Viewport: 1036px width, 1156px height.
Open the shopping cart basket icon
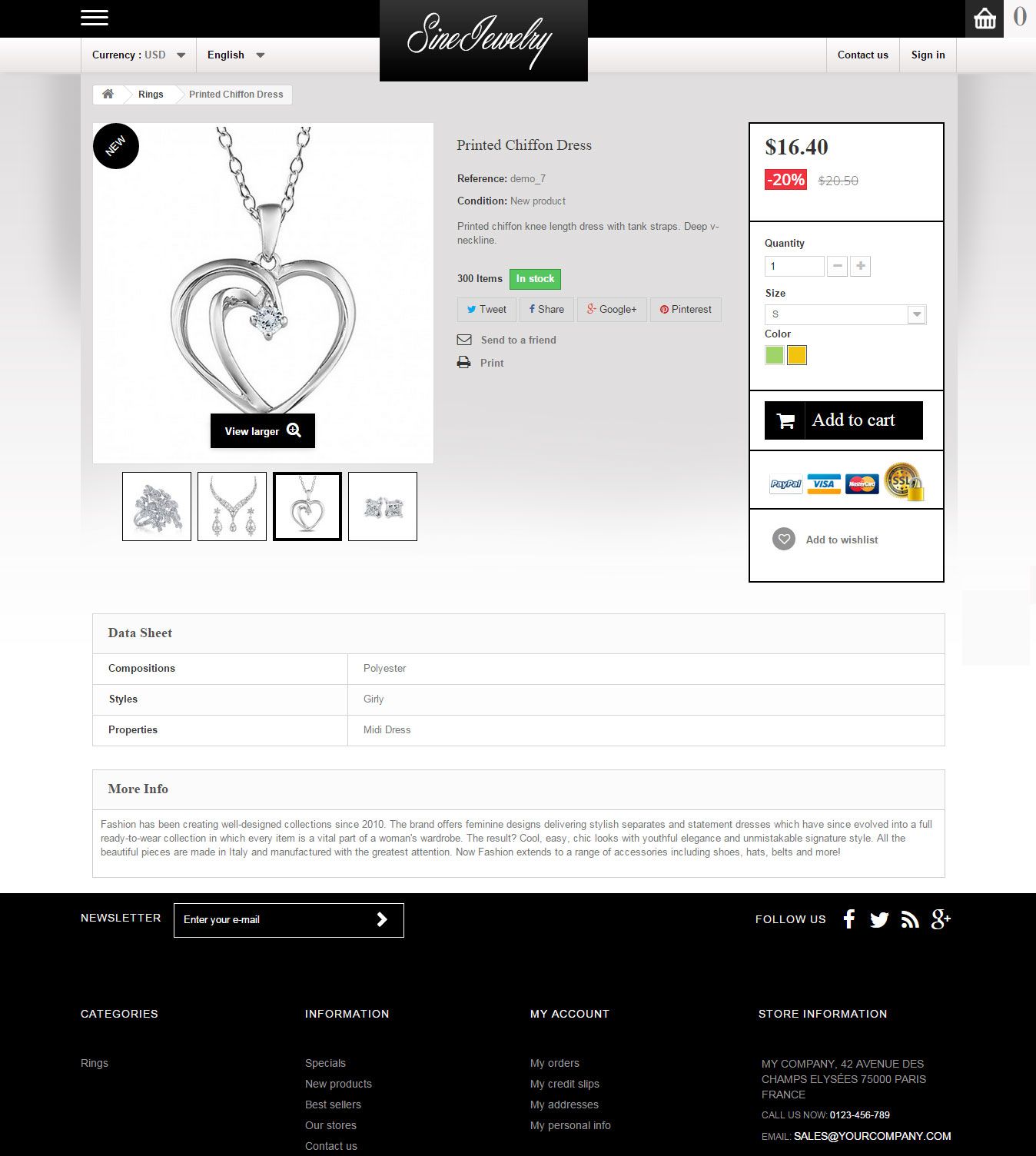click(985, 18)
